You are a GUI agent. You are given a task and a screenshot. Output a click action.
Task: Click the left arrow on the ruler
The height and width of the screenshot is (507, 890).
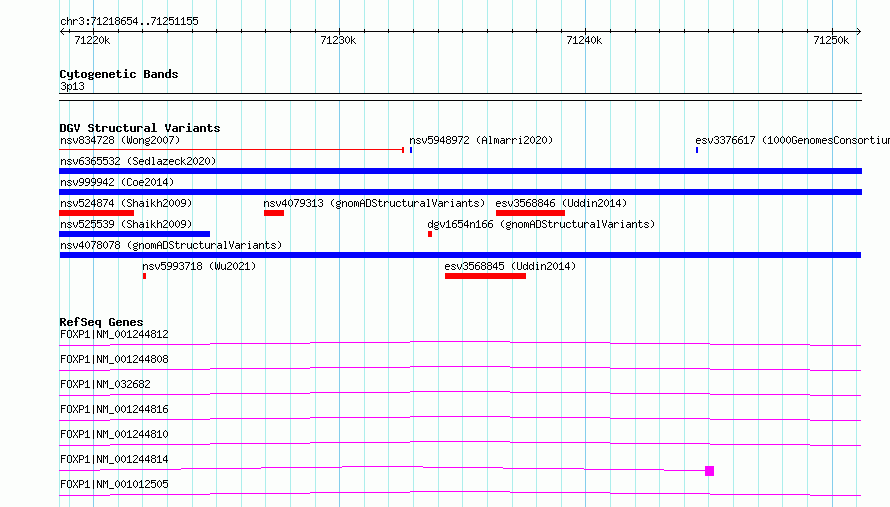point(62,32)
